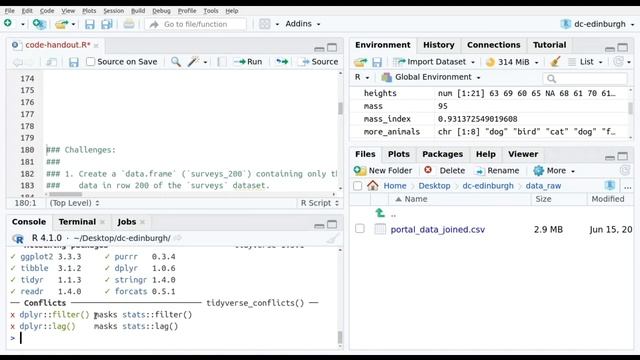This screenshot has width=640, height=360.
Task: Click the Source button in the editor
Action: click(x=319, y=62)
